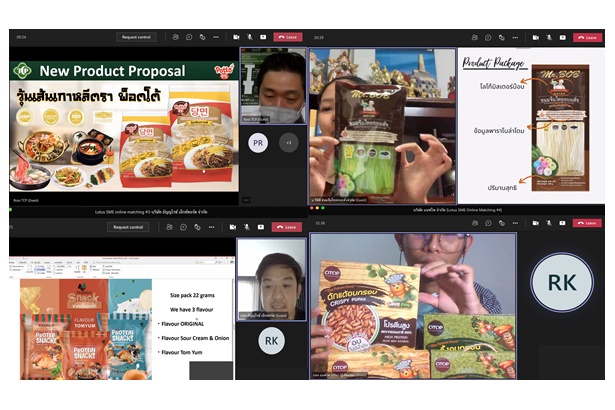This screenshot has width=615, height=410.
Task: Click the 09:24 meeting timer
Action: coord(21,37)
